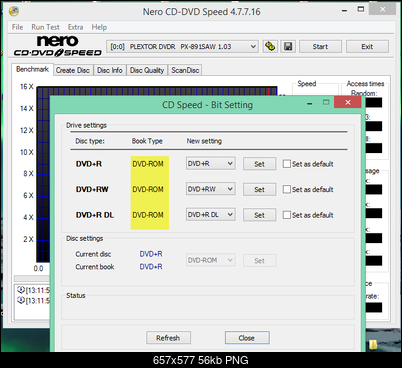Maximize the Bit Setting dialog
Screen dimensions: 402x368
(x=326, y=103)
